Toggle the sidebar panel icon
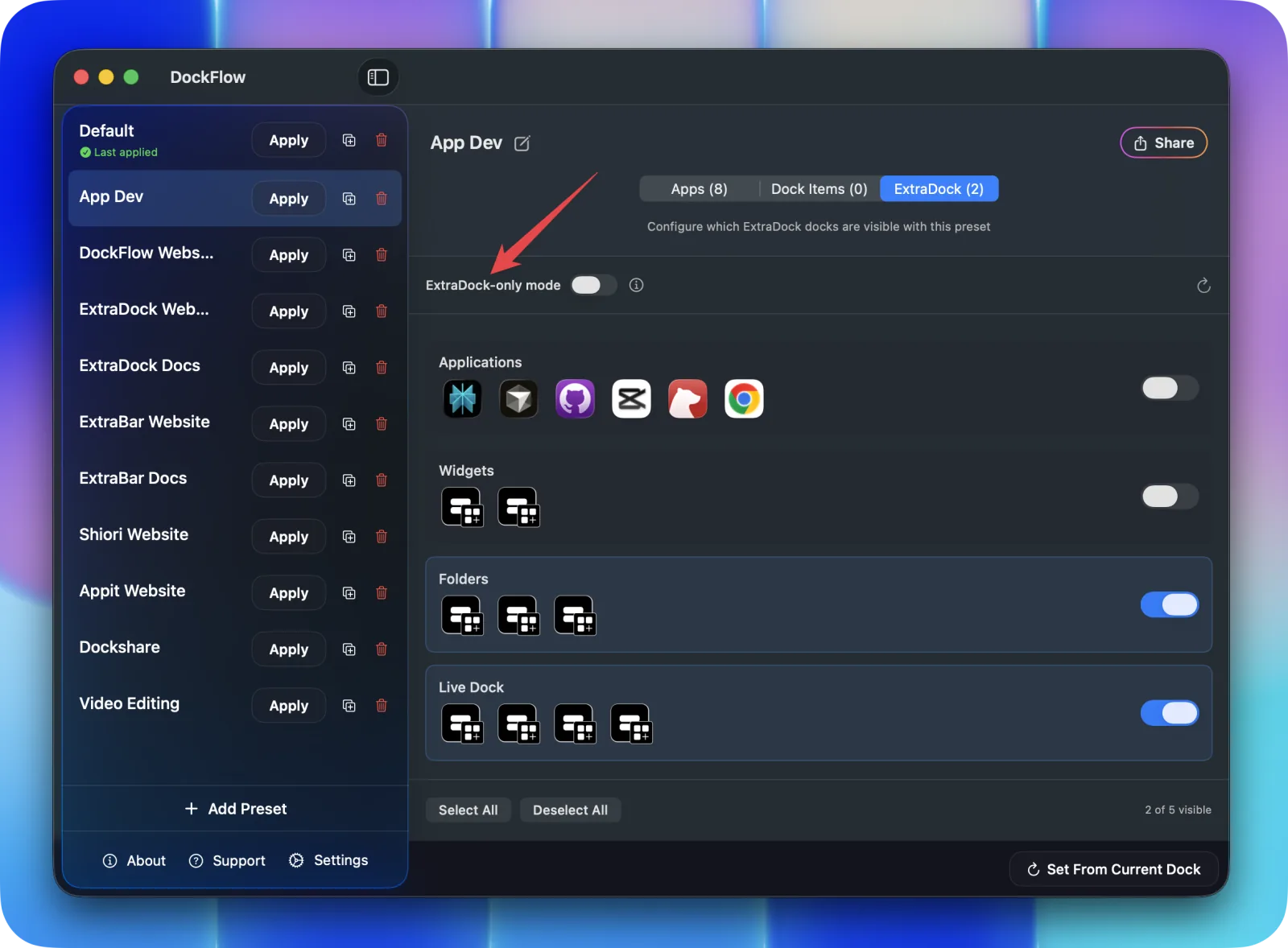 click(x=378, y=77)
